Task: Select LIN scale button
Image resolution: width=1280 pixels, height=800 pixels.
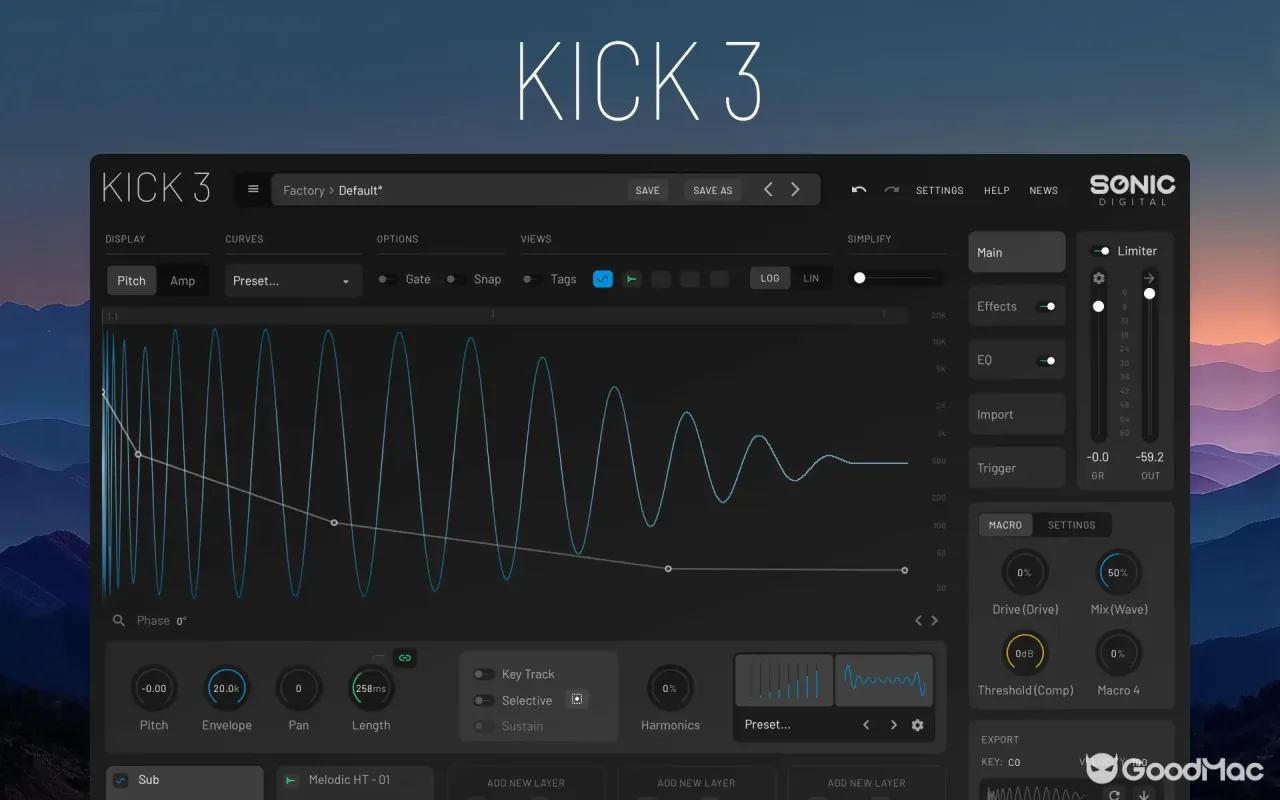Action: (811, 279)
